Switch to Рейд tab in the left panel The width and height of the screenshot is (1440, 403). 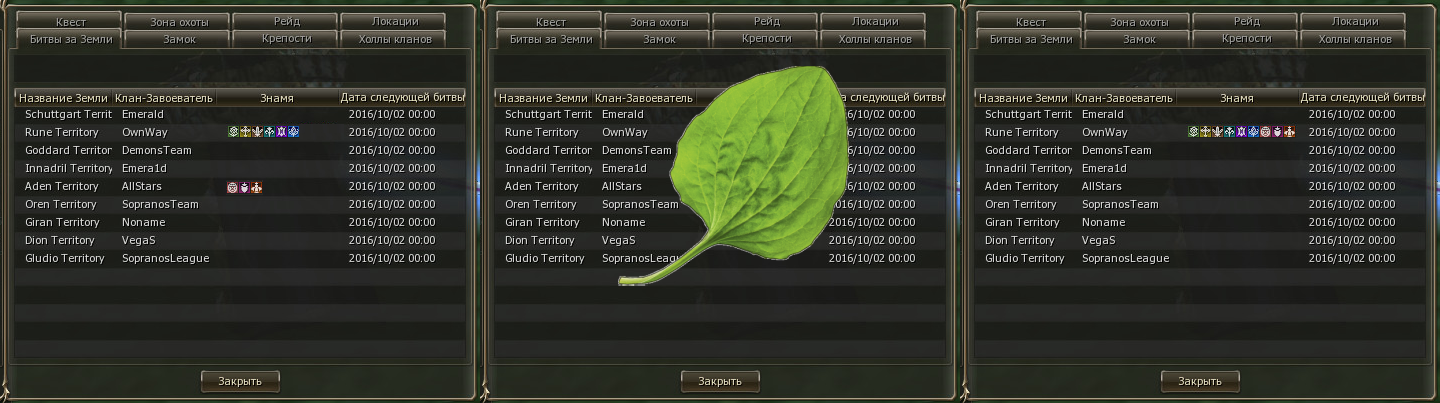coord(286,21)
